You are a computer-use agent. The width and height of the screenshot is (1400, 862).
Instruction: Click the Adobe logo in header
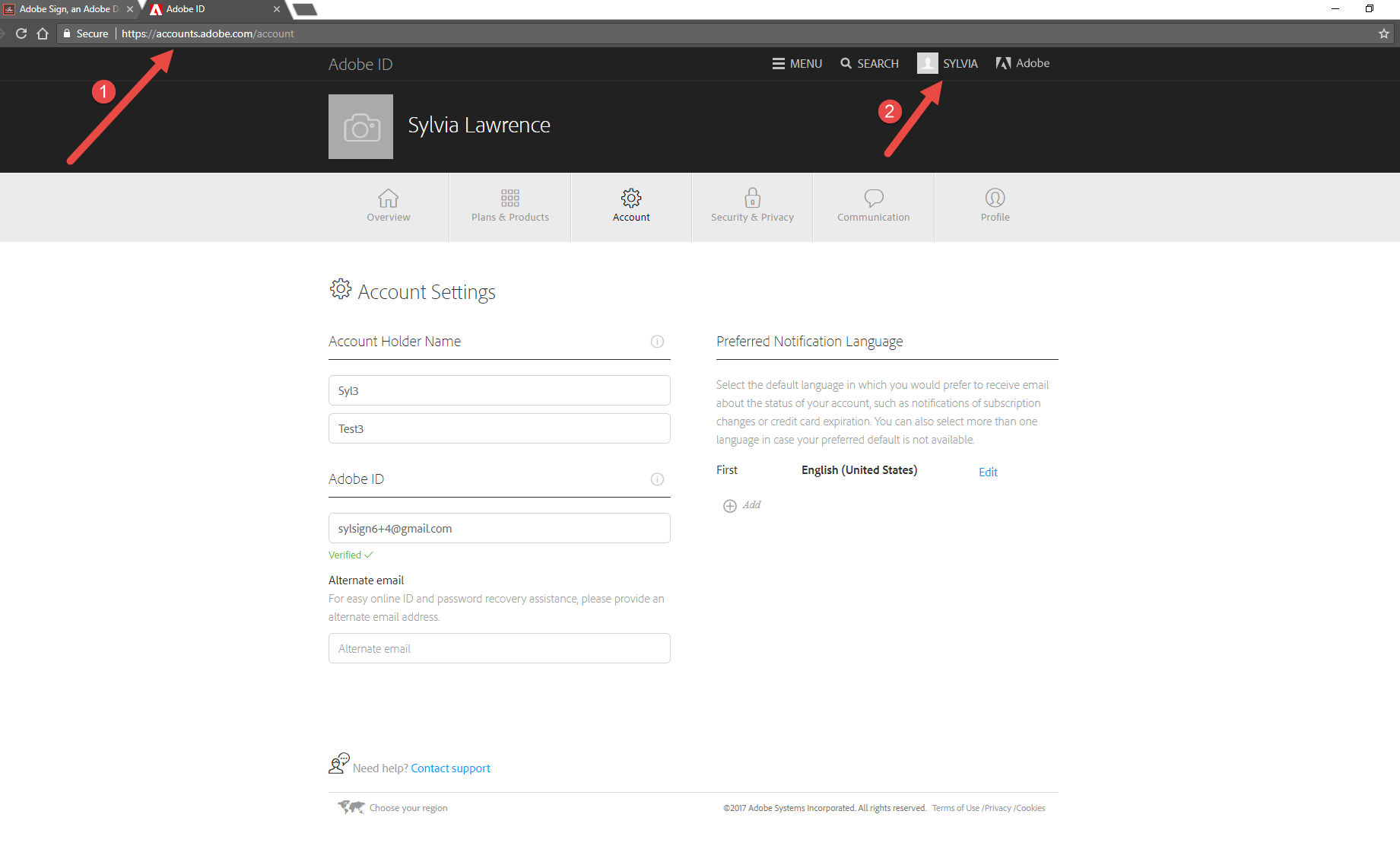coord(1023,63)
